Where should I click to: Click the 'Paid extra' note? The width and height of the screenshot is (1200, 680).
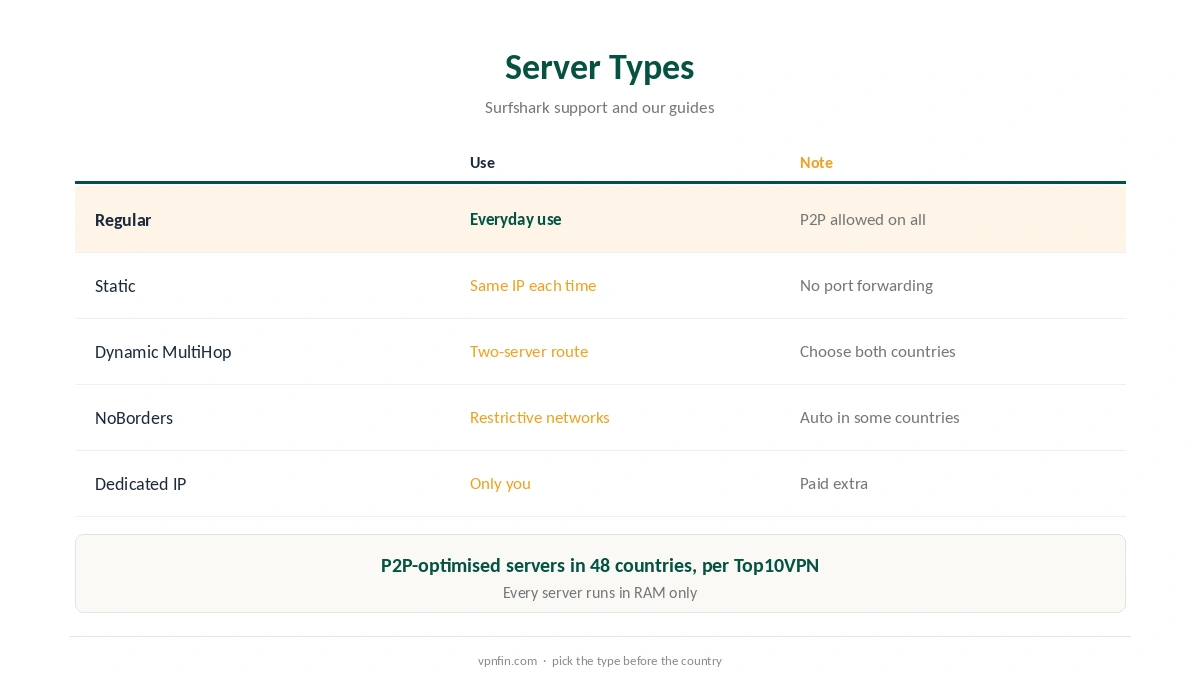tap(834, 483)
